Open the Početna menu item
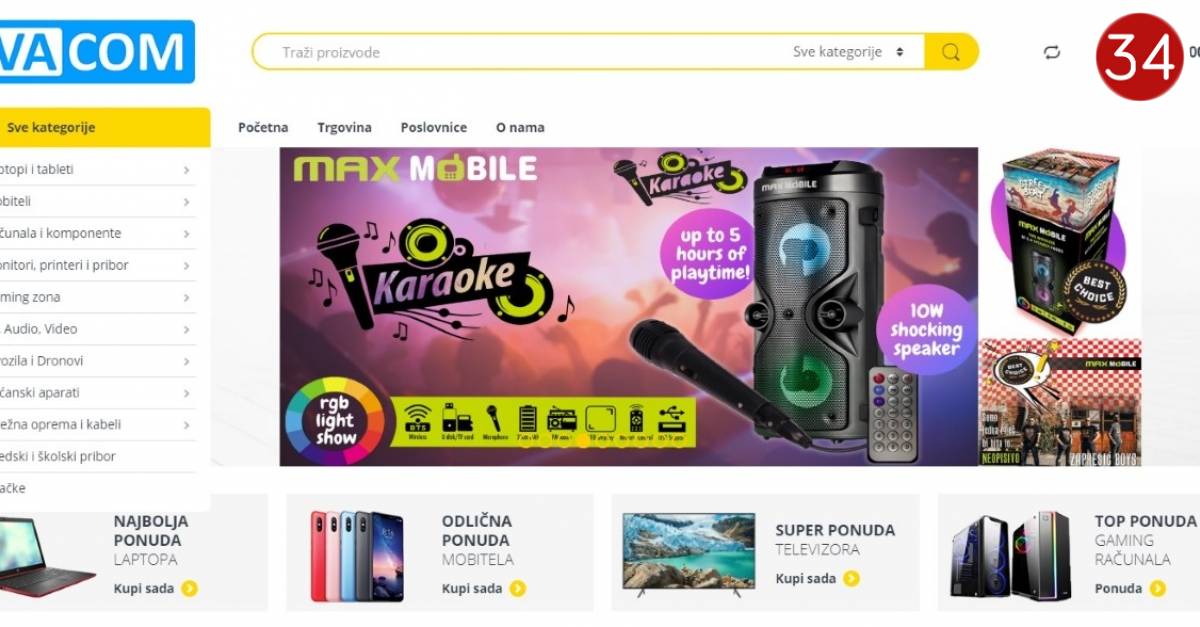 coord(263,127)
